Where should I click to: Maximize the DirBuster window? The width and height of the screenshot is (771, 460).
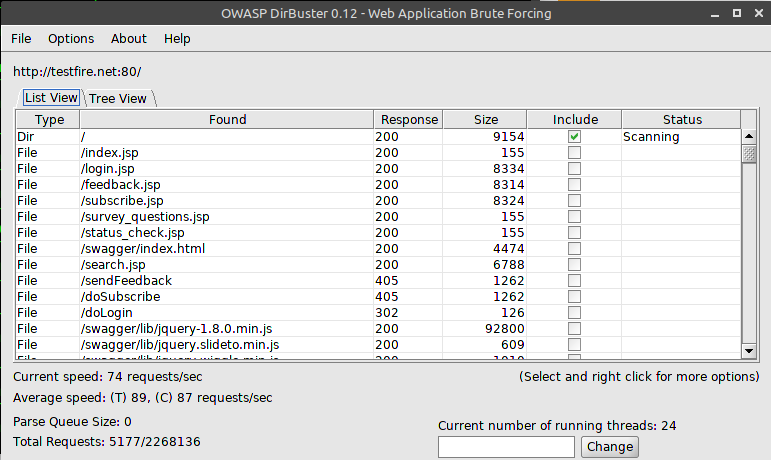(x=737, y=13)
